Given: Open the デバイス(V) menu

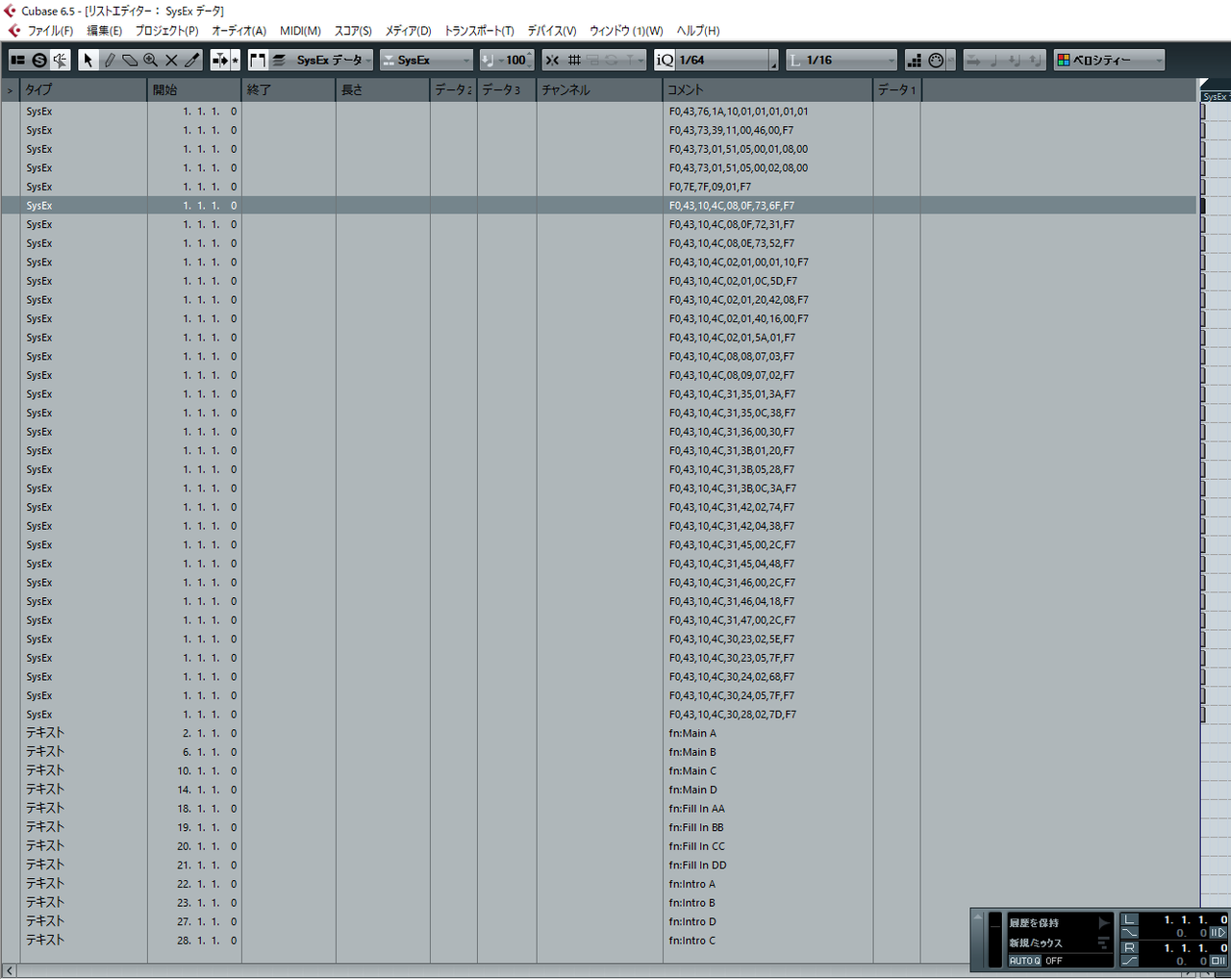Looking at the screenshot, I should [x=552, y=31].
